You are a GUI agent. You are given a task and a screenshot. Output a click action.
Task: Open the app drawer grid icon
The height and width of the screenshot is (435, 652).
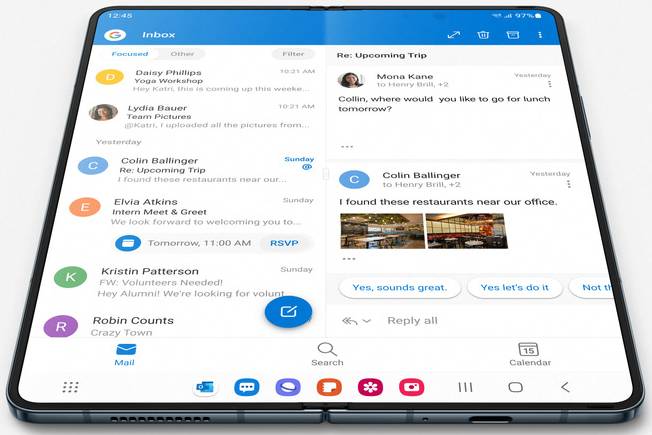click(70, 387)
